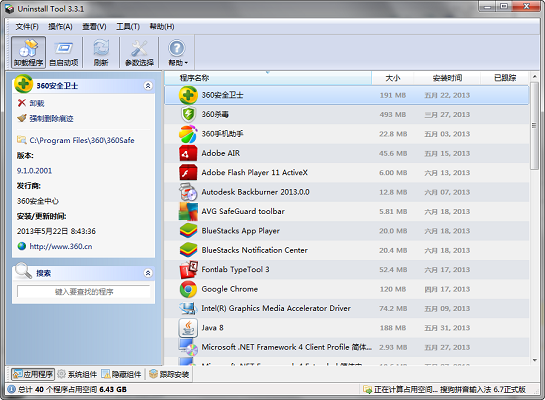The width and height of the screenshot is (545, 400).
Task: Click the 493 MB size value
Action: point(393,114)
